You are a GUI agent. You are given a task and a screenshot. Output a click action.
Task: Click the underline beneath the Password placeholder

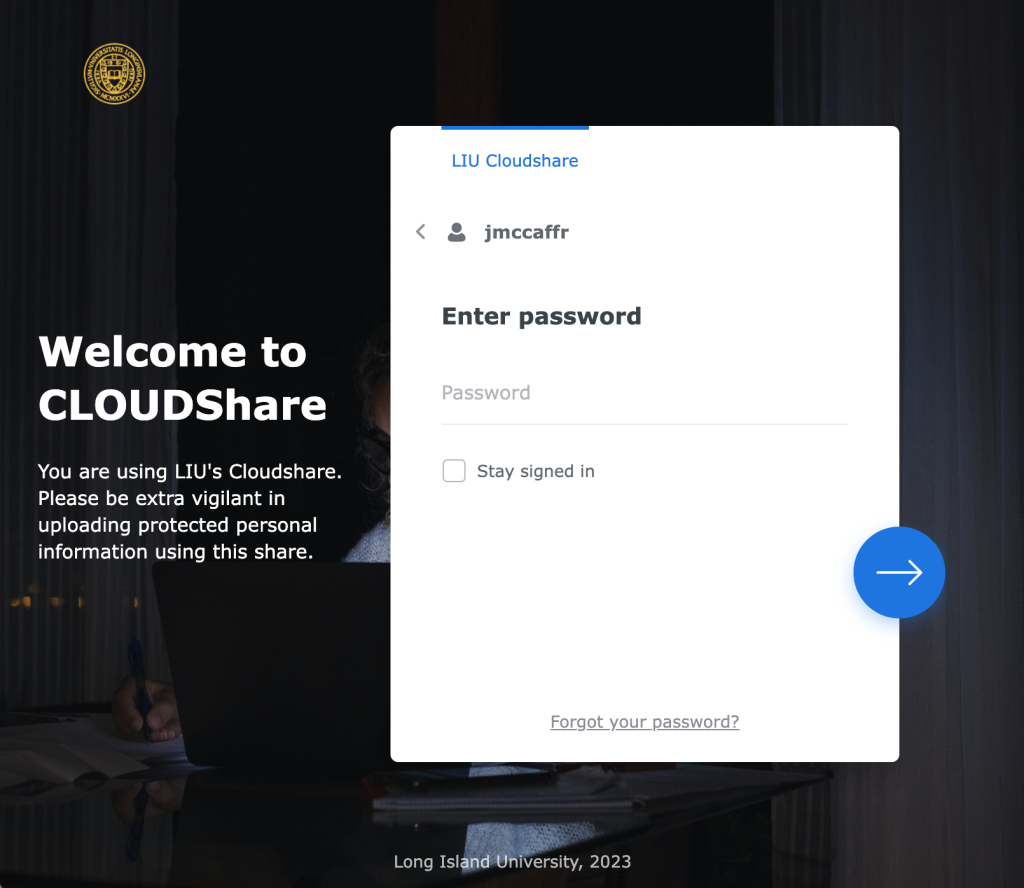coord(645,424)
